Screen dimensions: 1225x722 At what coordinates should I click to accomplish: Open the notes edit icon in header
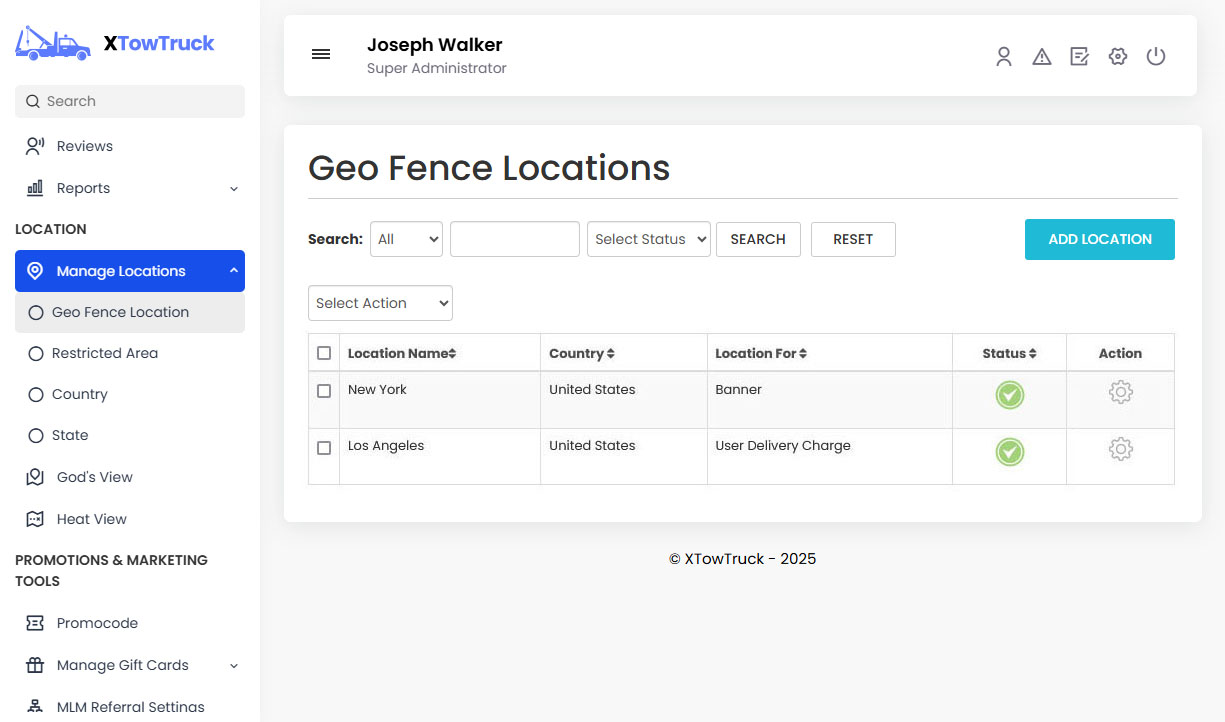point(1080,57)
